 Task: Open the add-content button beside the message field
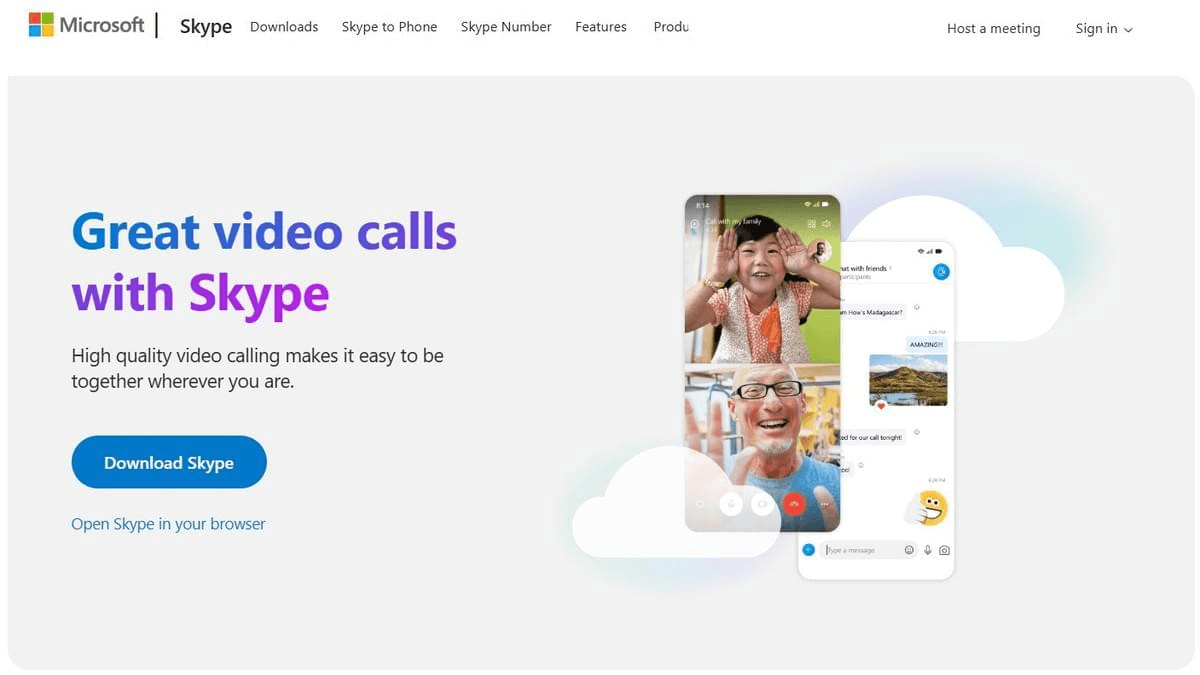pyautogui.click(x=809, y=549)
